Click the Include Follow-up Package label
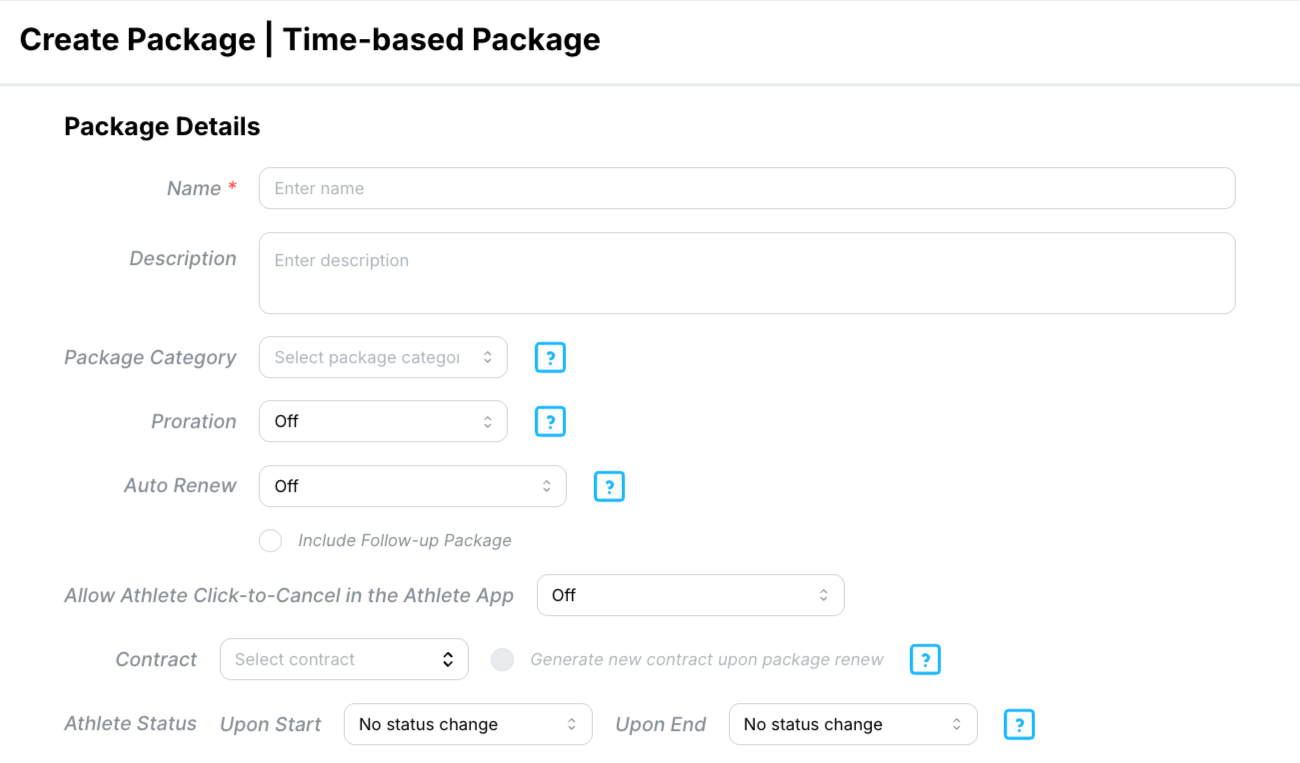 (x=405, y=540)
